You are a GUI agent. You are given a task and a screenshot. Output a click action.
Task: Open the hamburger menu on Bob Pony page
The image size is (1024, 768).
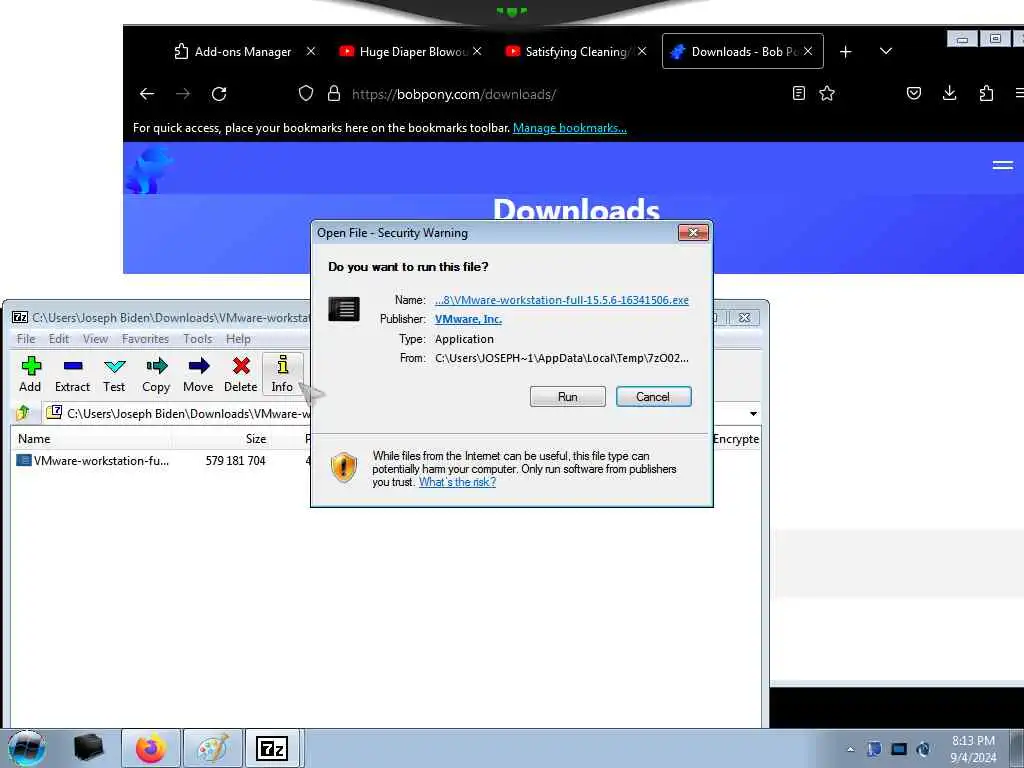1002,165
